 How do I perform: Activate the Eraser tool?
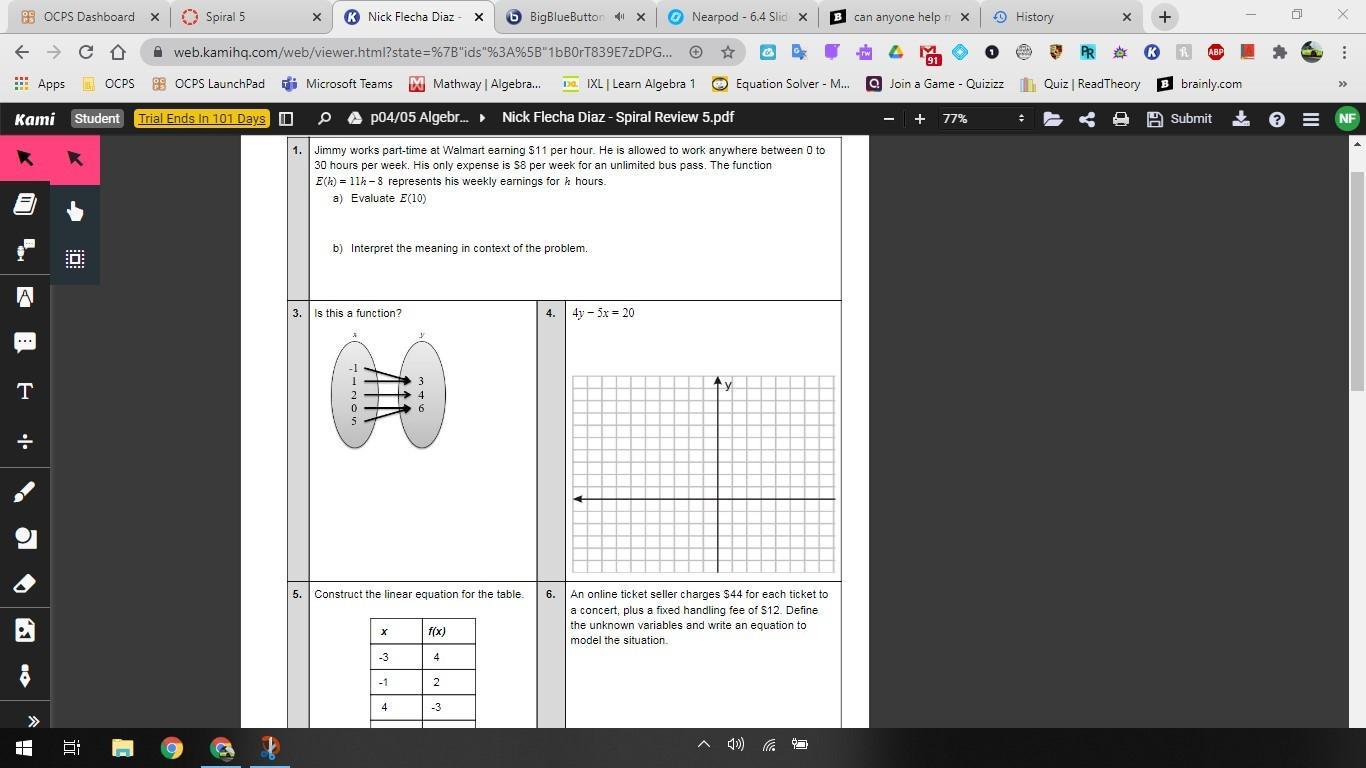point(25,584)
